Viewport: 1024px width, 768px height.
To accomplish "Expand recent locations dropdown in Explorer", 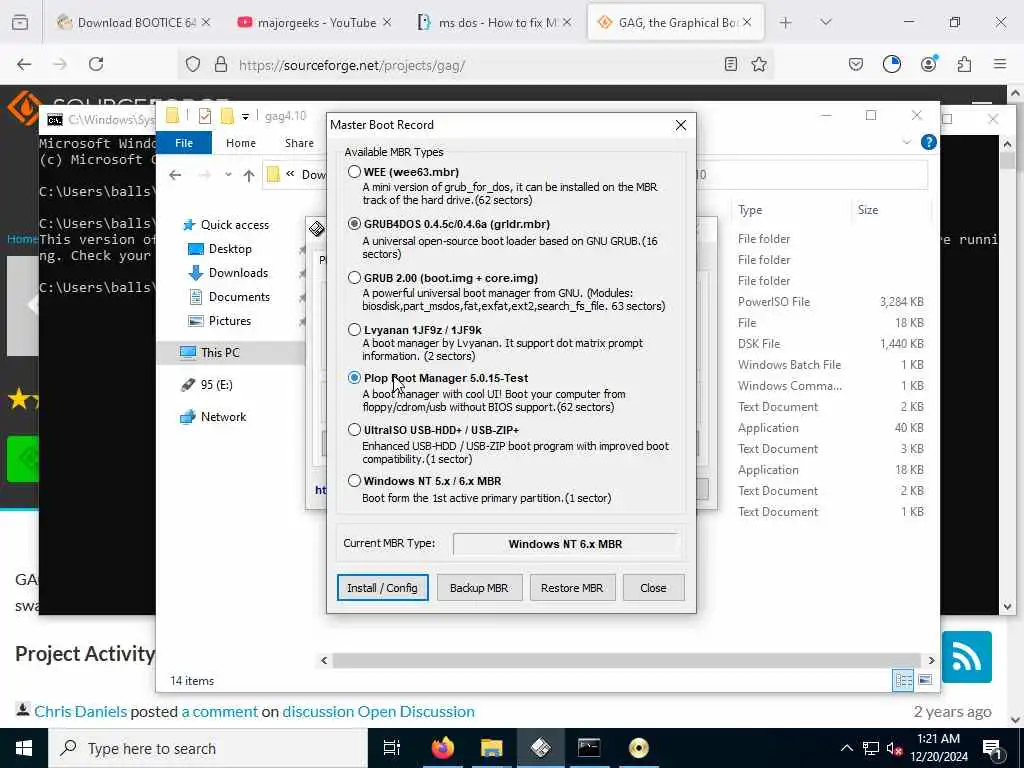I will (x=228, y=175).
